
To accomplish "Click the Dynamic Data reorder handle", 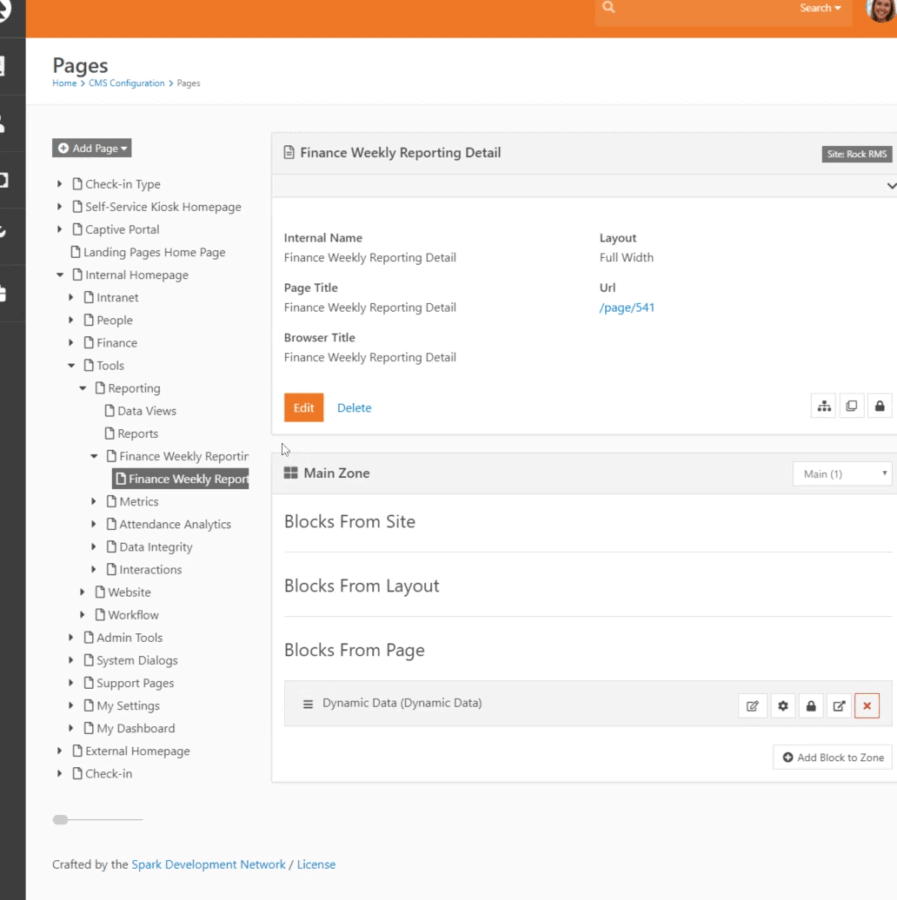I will tap(308, 704).
